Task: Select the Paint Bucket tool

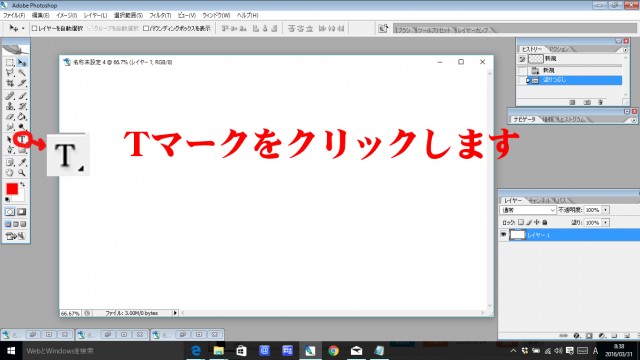Action: click(x=22, y=117)
